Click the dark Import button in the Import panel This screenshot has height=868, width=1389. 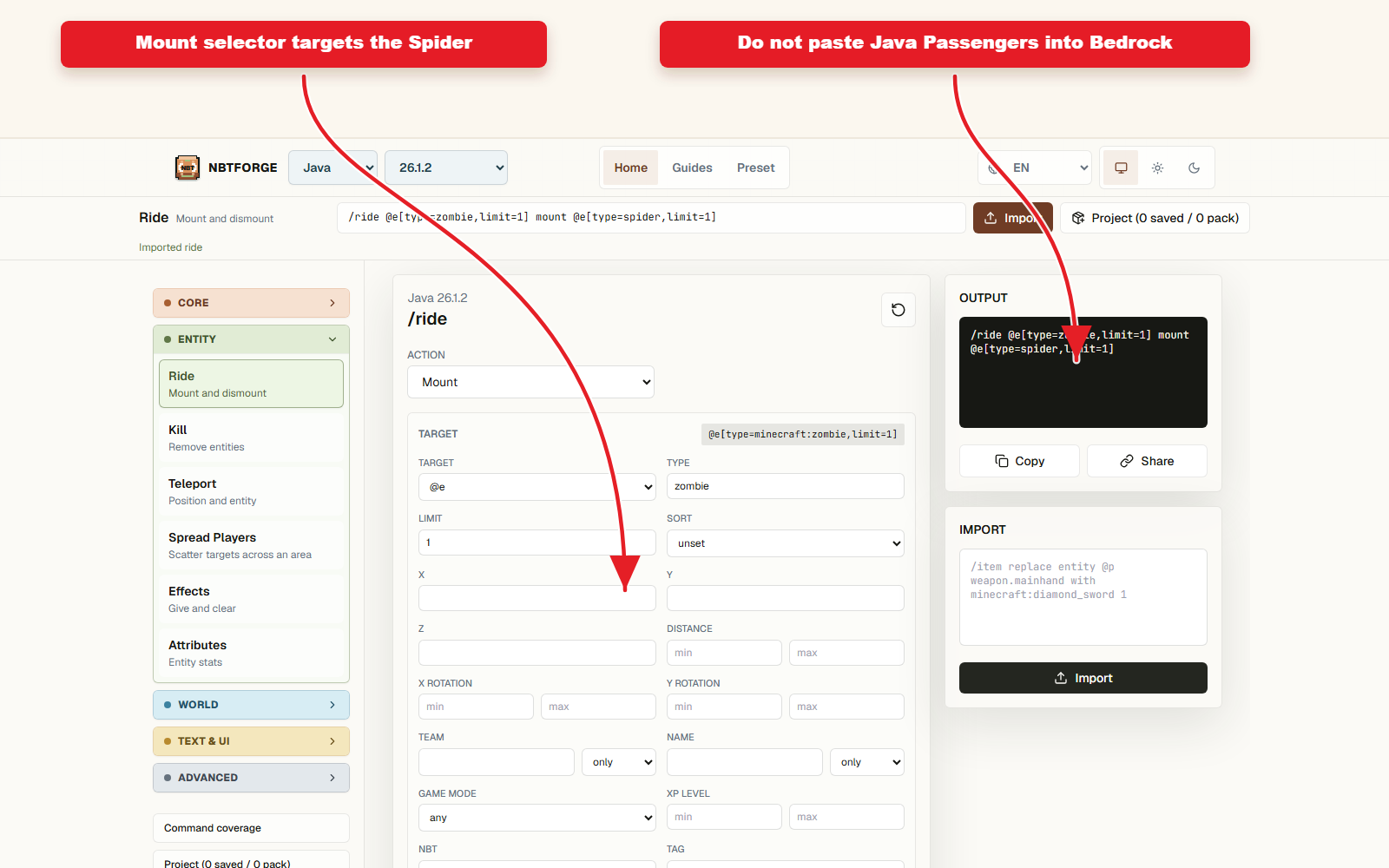point(1083,678)
